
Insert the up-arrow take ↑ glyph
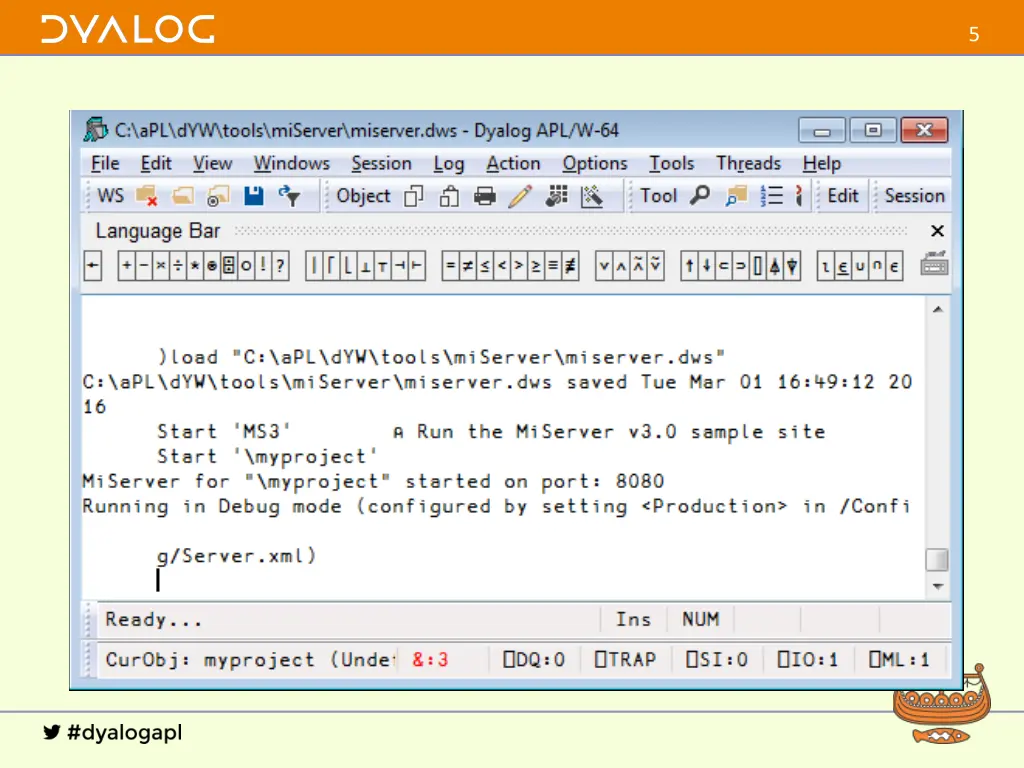pos(689,266)
